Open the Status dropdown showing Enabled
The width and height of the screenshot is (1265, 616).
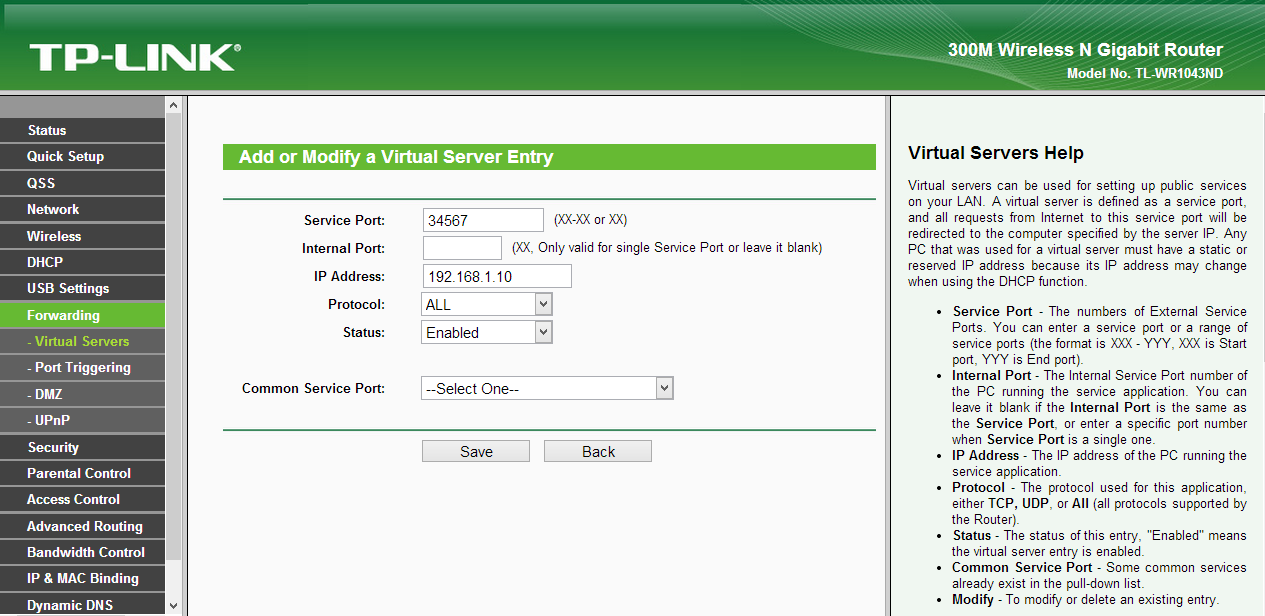tap(487, 332)
